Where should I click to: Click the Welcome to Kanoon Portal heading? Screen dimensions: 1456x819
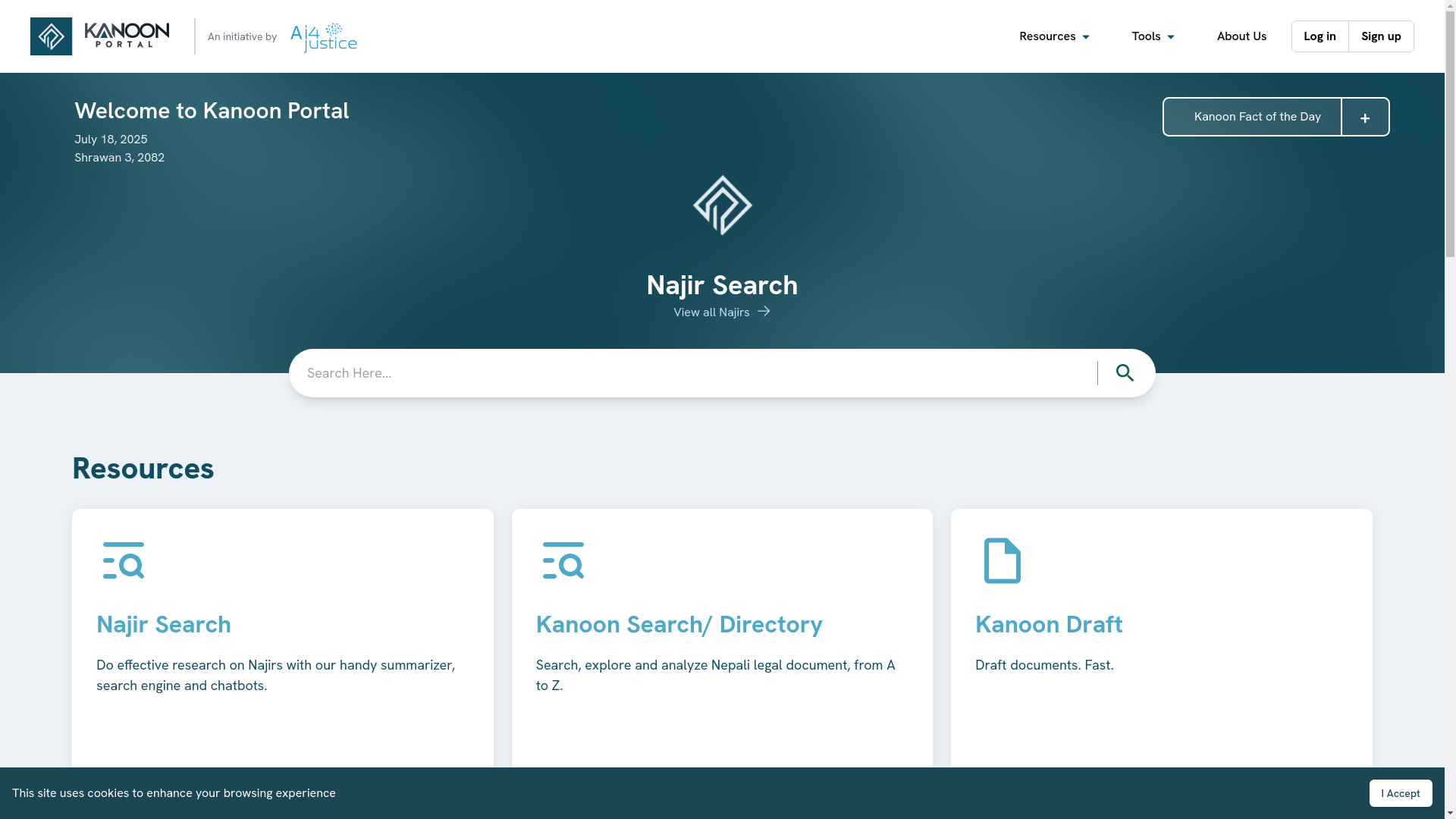coord(212,111)
